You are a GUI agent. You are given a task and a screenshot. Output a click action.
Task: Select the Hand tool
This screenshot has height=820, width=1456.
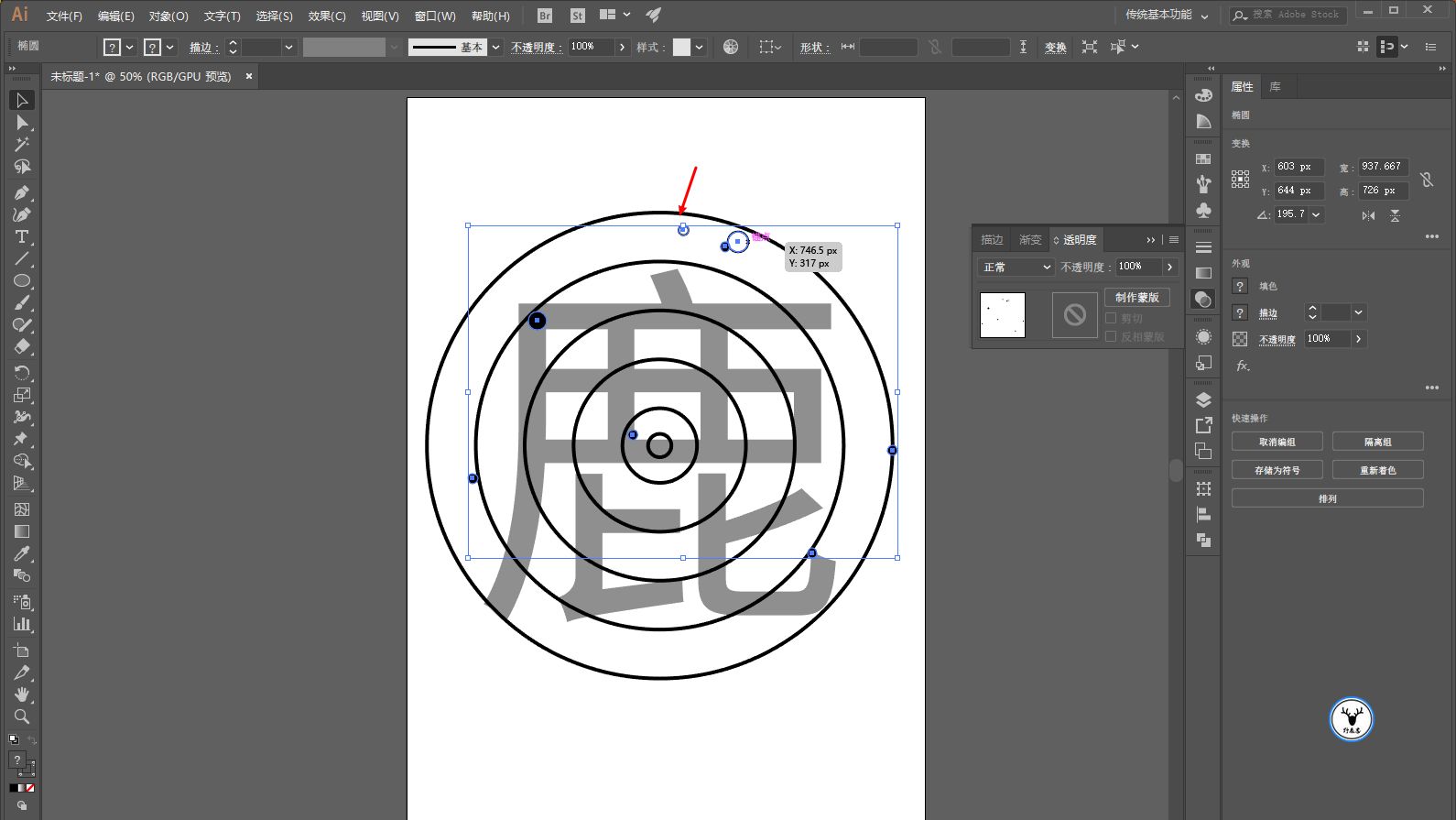click(x=22, y=694)
